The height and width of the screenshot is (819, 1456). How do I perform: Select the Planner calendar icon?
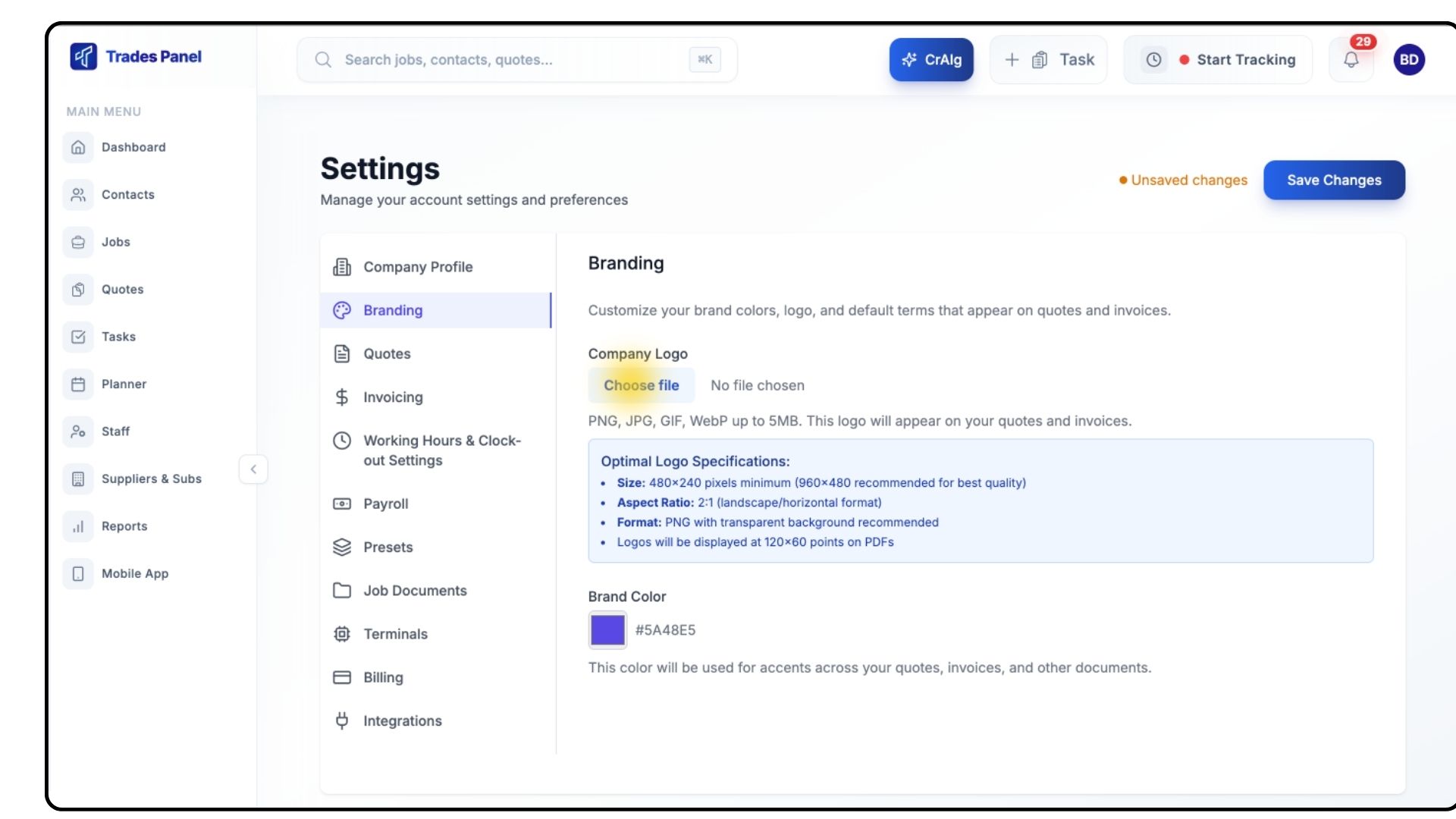78,384
